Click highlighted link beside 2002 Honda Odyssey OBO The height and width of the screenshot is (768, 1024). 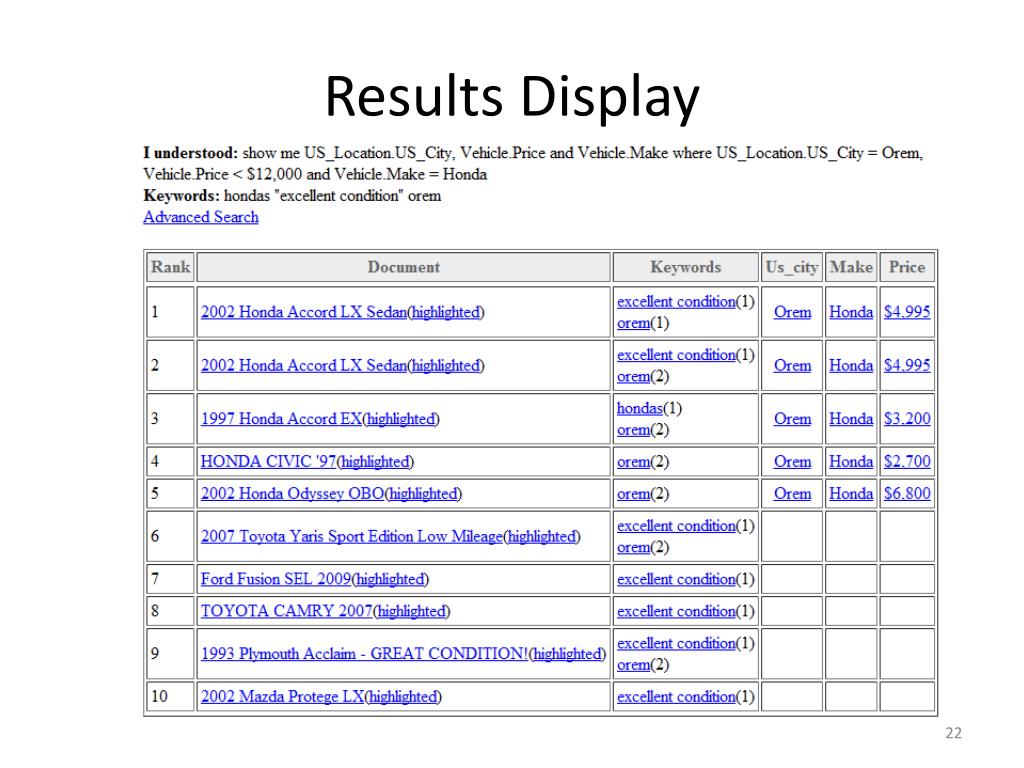pyautogui.click(x=424, y=494)
